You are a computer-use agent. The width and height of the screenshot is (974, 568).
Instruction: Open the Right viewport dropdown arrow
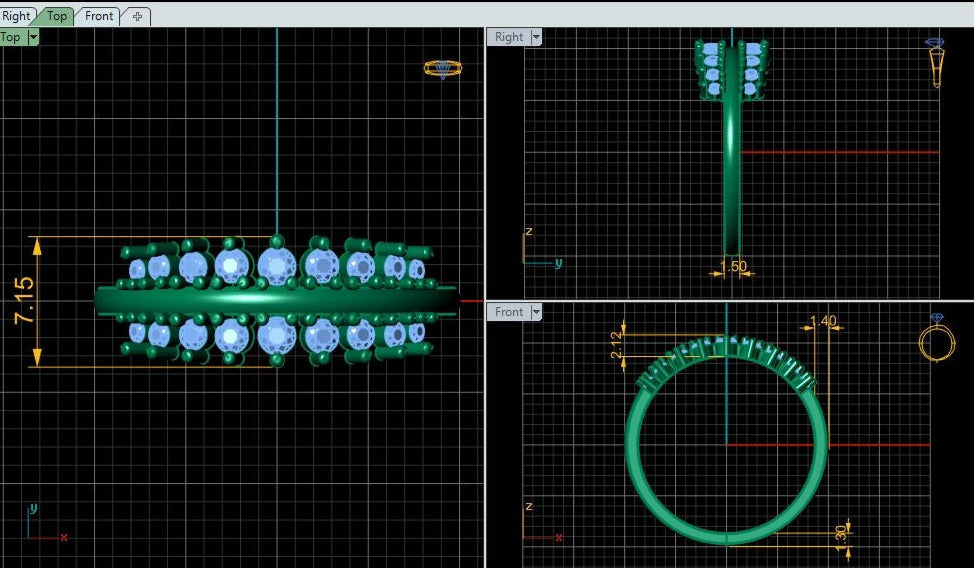pos(536,37)
